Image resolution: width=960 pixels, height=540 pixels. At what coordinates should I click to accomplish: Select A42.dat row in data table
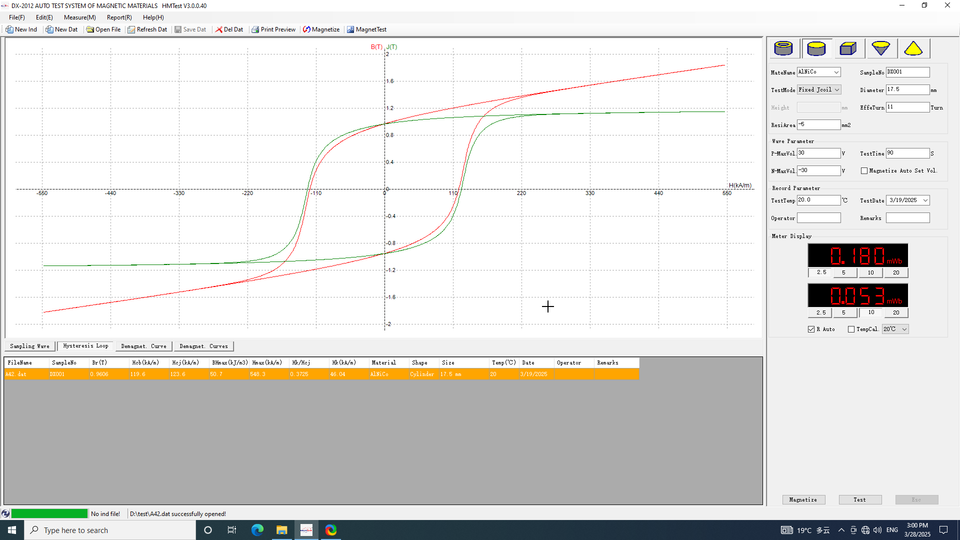click(x=321, y=374)
